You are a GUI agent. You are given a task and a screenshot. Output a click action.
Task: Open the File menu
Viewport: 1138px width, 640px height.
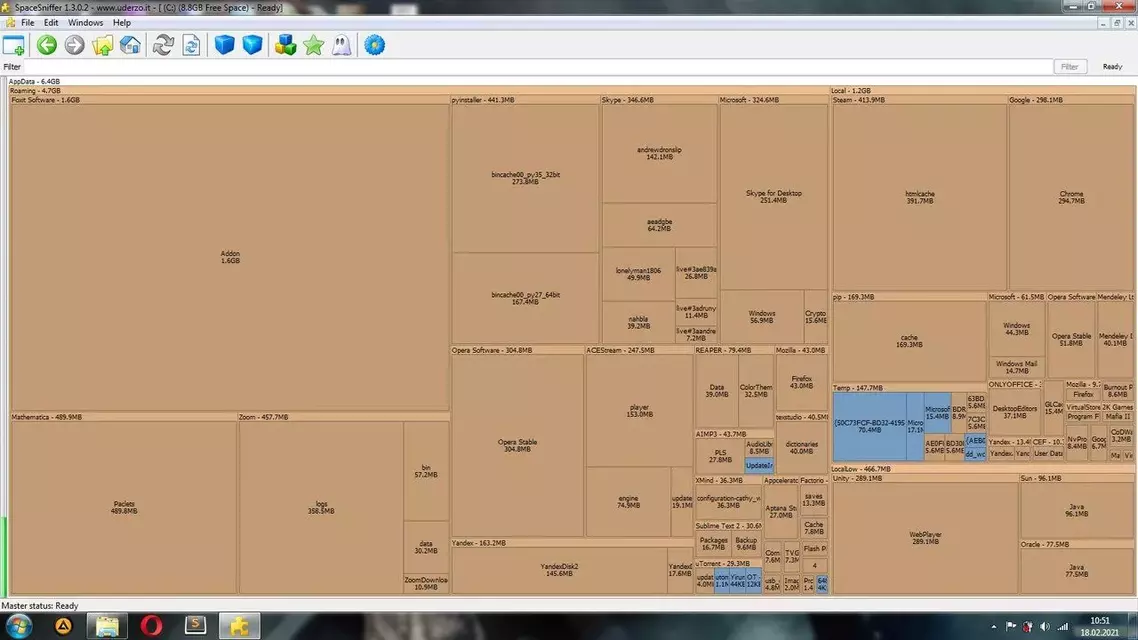(28, 22)
